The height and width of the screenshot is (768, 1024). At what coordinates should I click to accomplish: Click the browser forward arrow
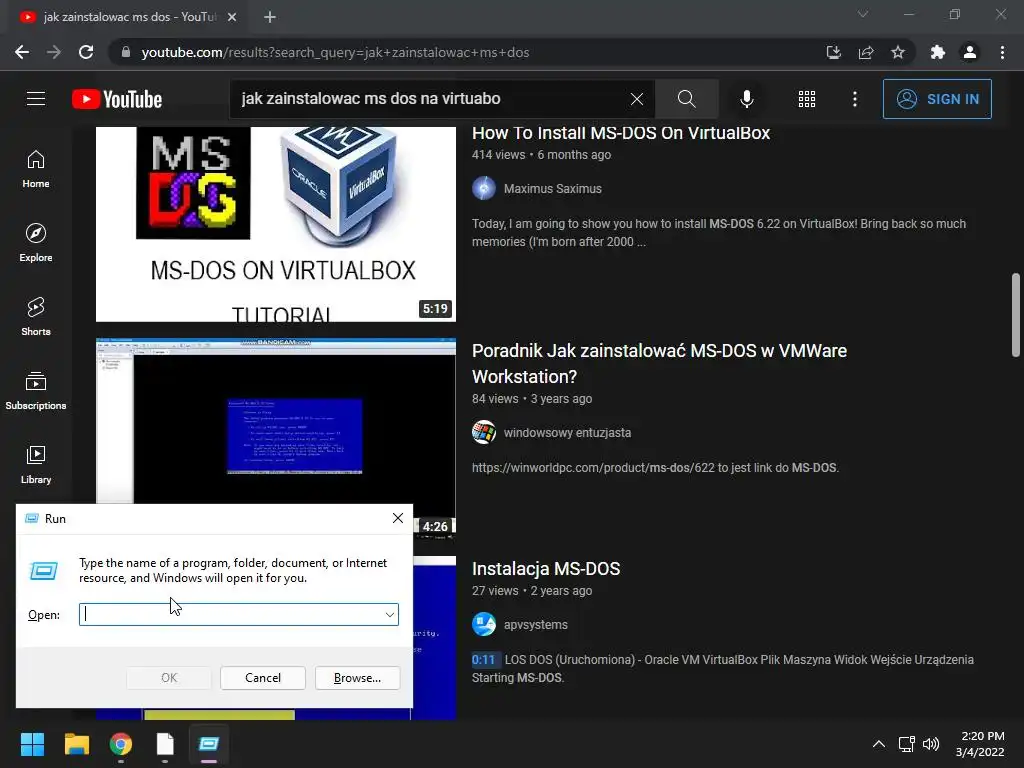click(54, 52)
